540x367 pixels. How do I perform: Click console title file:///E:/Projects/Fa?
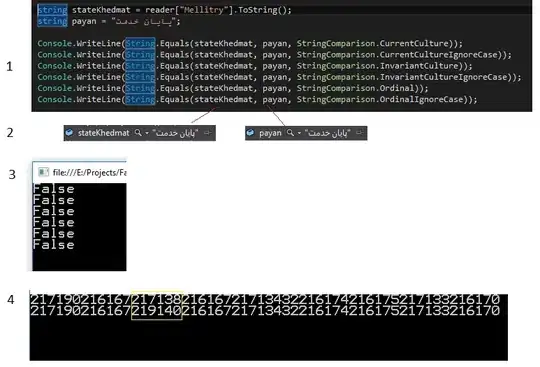click(x=90, y=172)
